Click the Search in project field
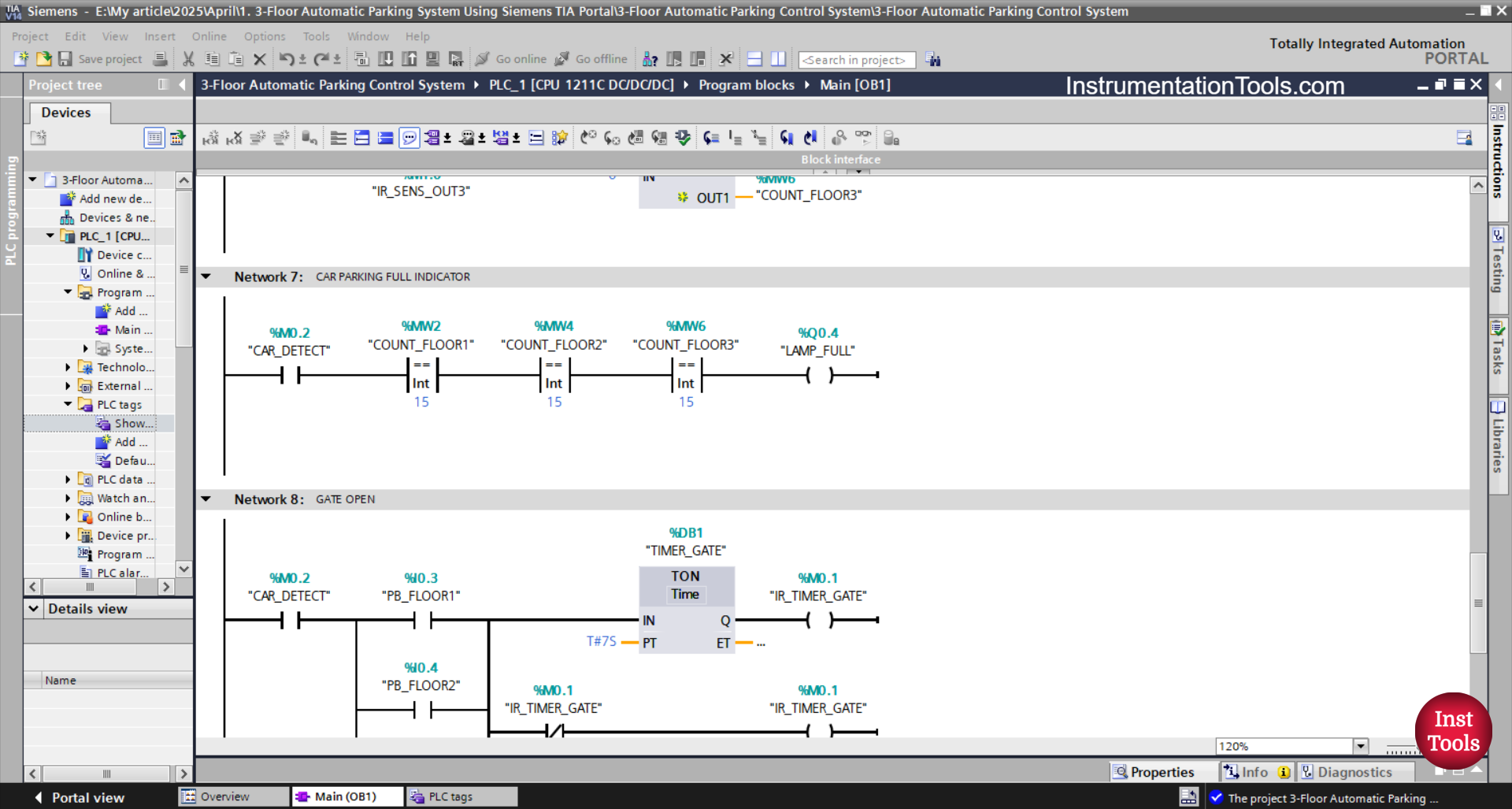The height and width of the screenshot is (809, 1512). click(x=856, y=60)
